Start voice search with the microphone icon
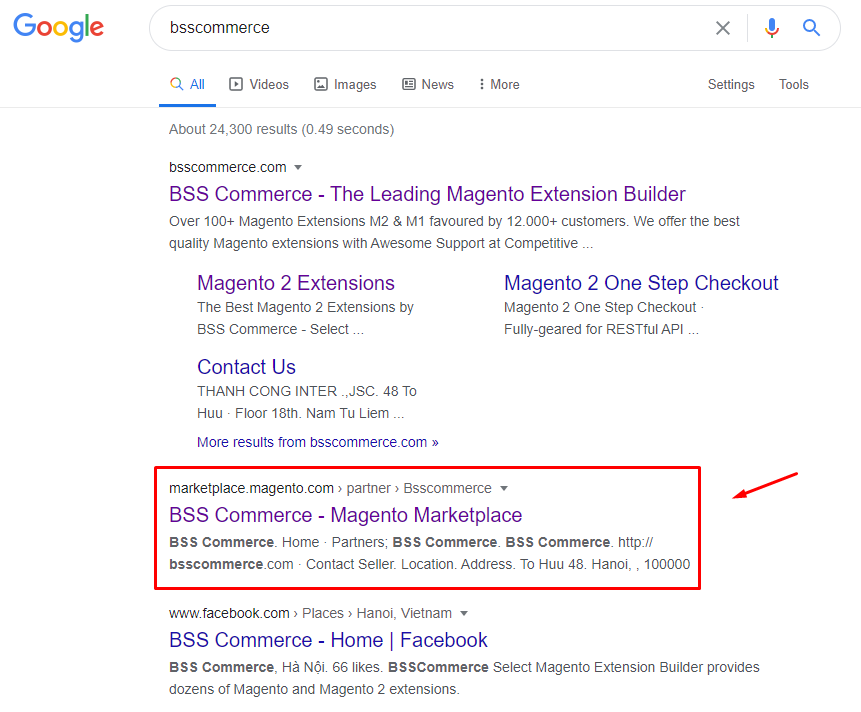 tap(771, 28)
